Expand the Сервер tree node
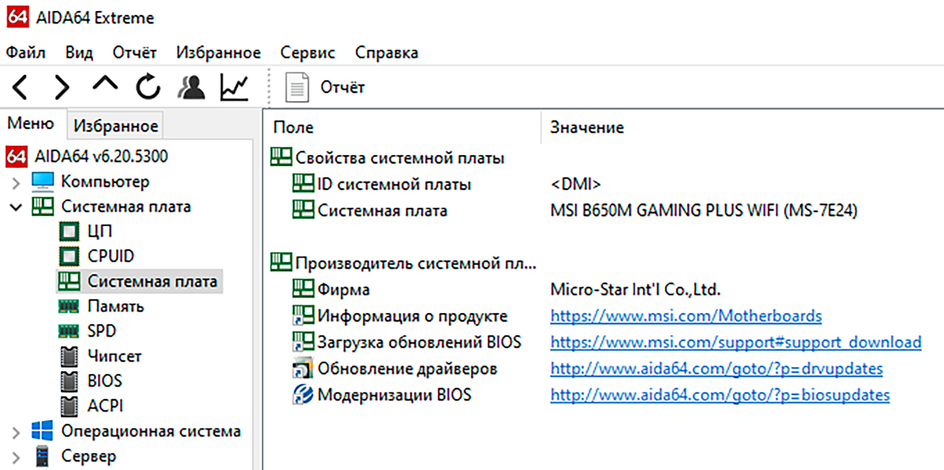 click(x=16, y=457)
